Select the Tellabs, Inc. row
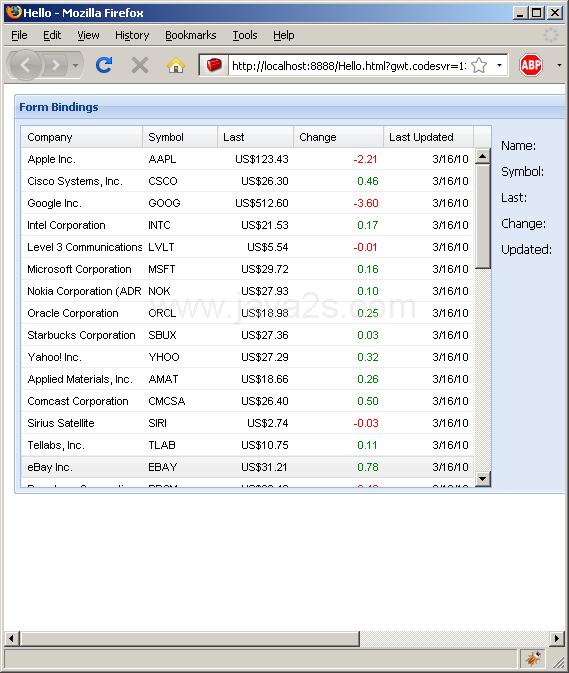This screenshot has height=673, width=569. coord(247,445)
